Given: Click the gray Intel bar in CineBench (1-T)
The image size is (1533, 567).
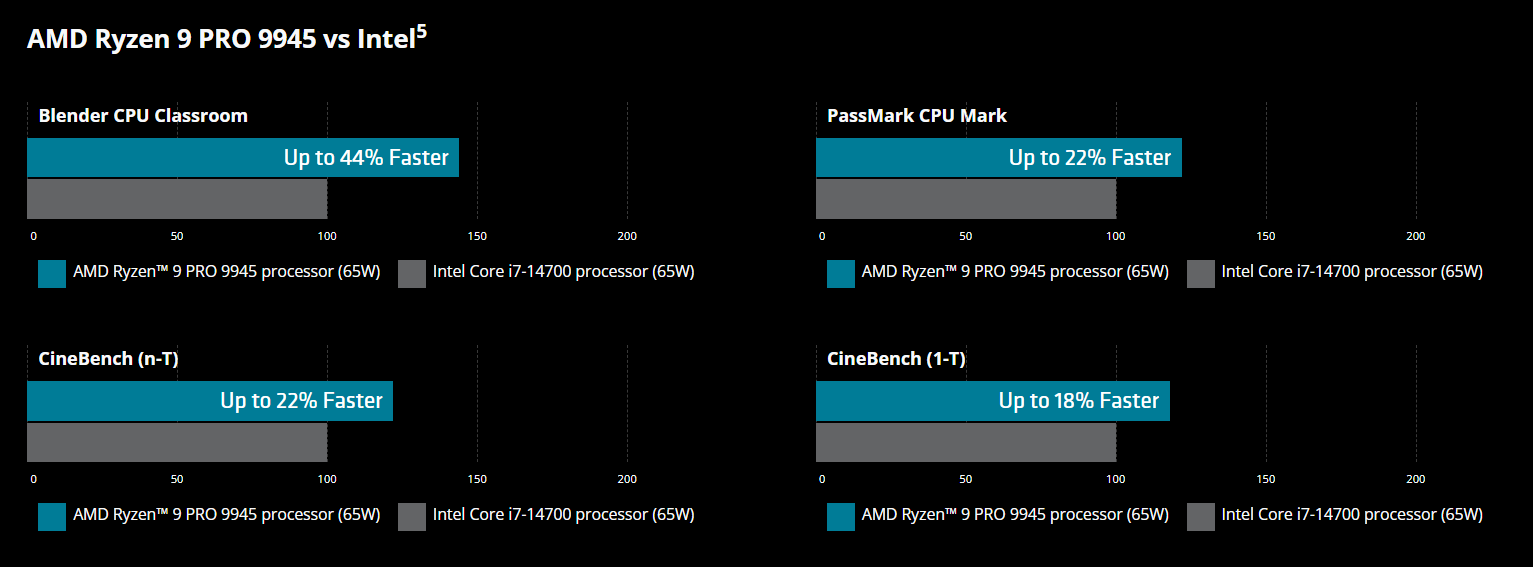Looking at the screenshot, I should [966, 442].
